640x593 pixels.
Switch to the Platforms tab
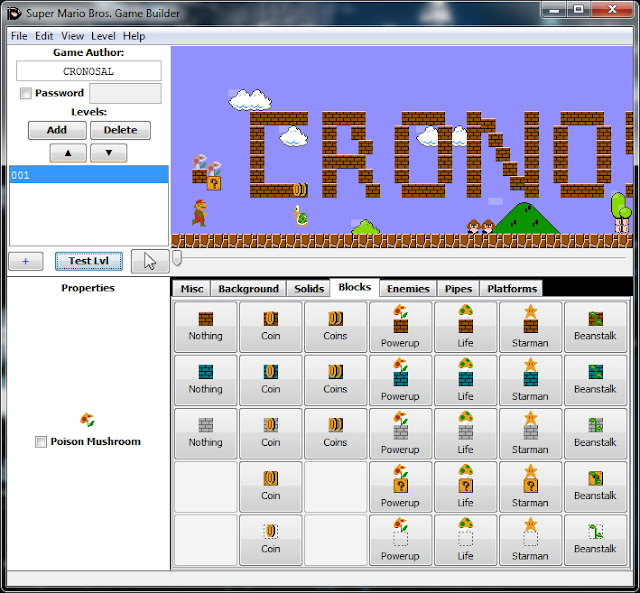click(x=512, y=289)
